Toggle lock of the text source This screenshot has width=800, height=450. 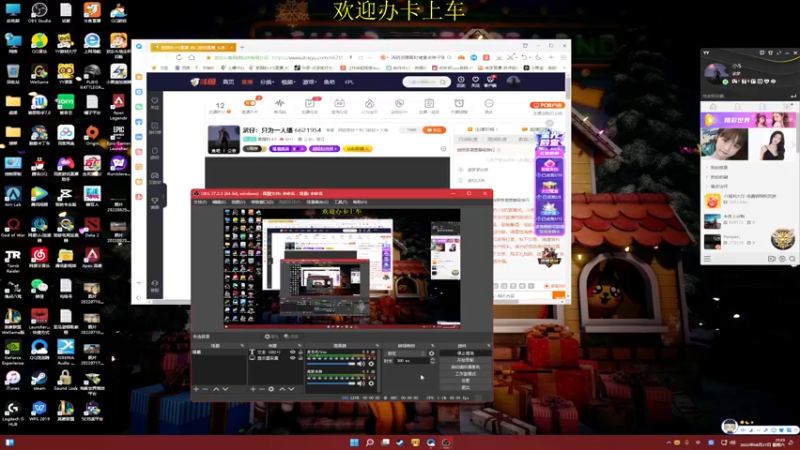point(301,352)
